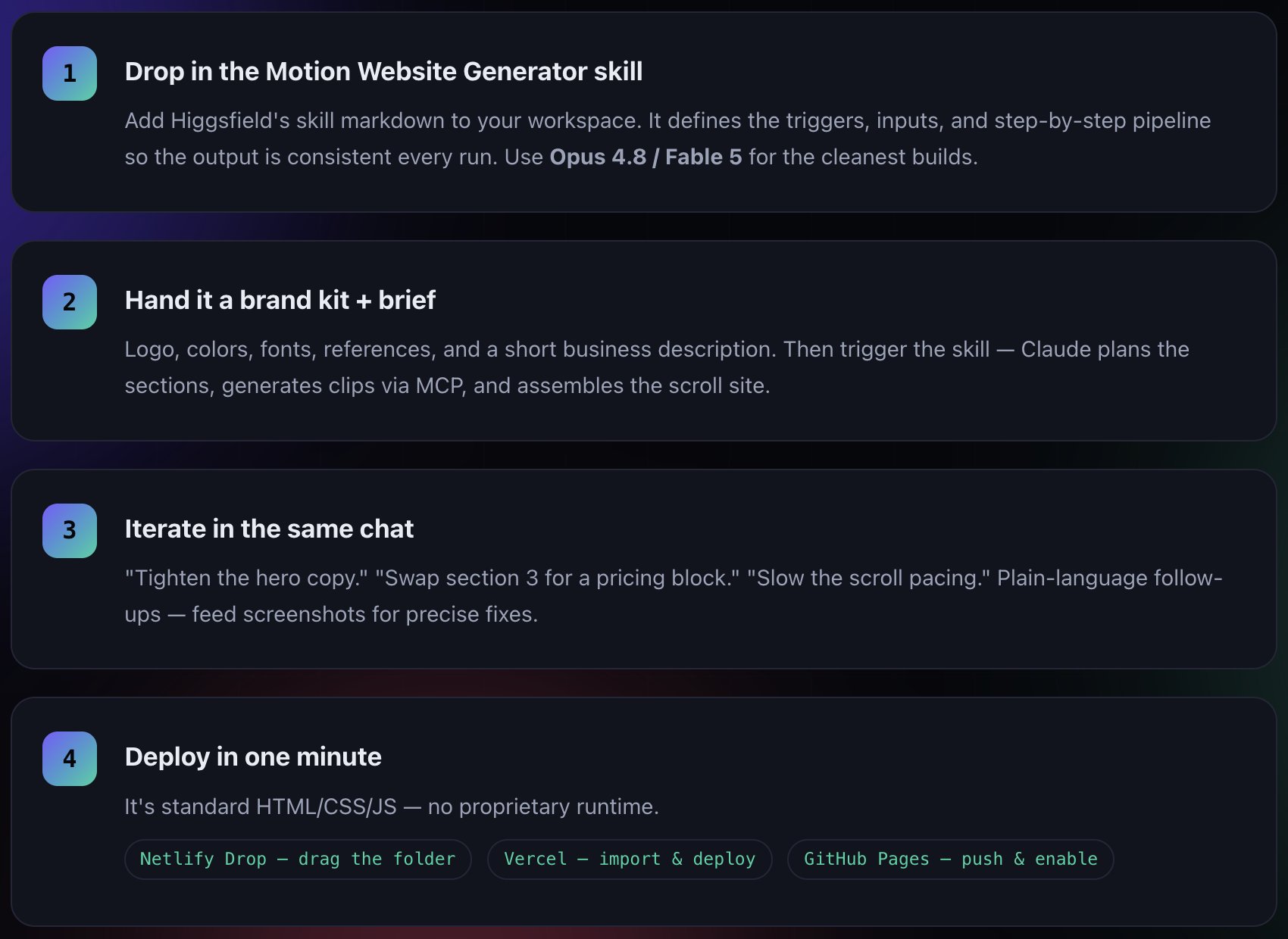
Task: Click the 'feed screenshots for precise fixes' text
Action: point(364,614)
